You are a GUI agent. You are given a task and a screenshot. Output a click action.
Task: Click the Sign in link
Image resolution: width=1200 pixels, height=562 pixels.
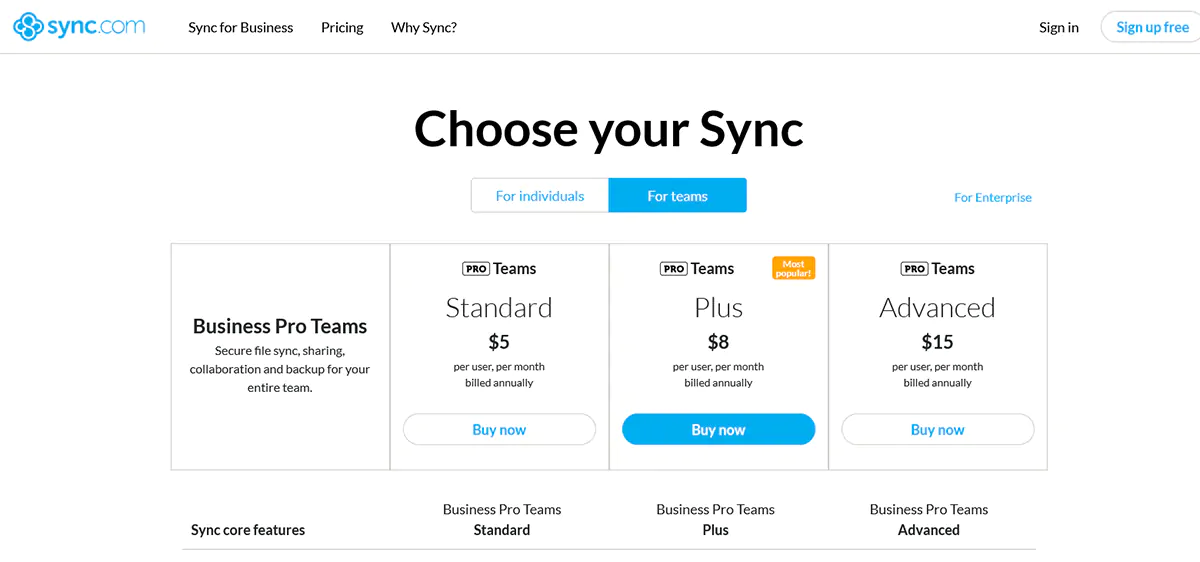1059,27
